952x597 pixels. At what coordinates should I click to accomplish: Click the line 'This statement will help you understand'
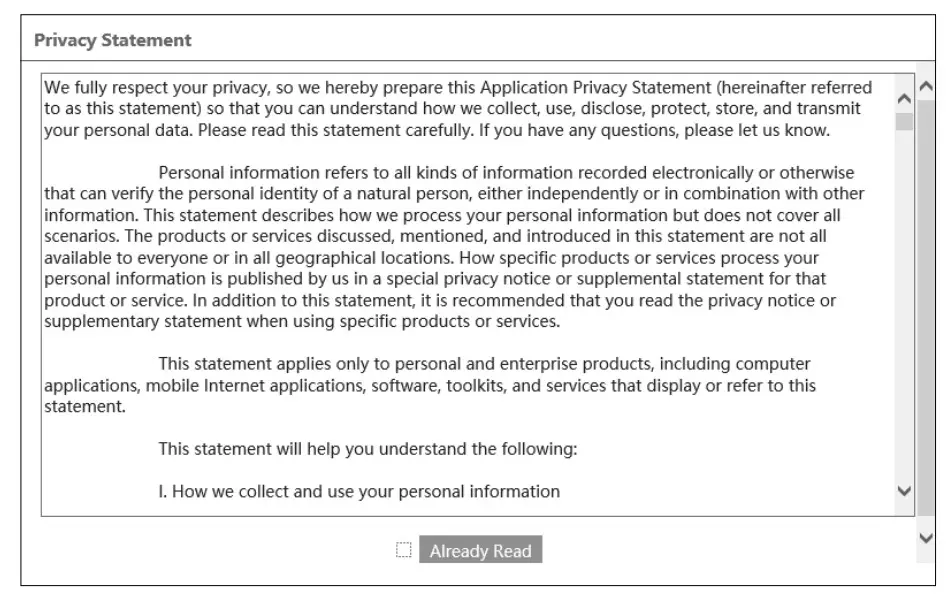pos(367,449)
